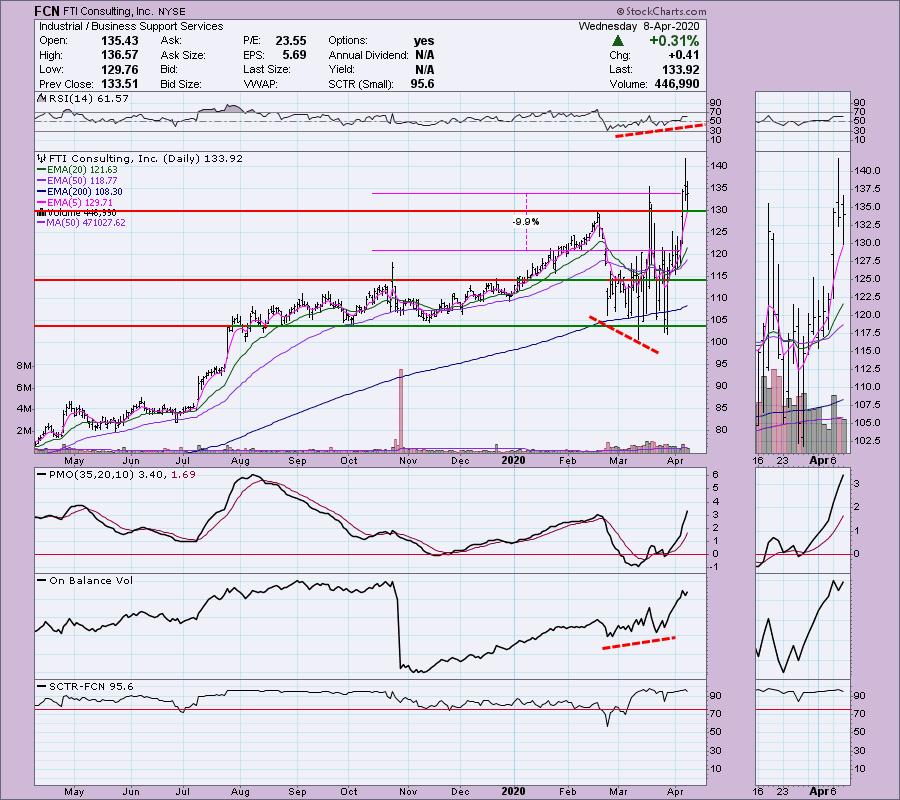Click the Prev Close value 133.51
Screen dimensions: 900x800
point(120,84)
